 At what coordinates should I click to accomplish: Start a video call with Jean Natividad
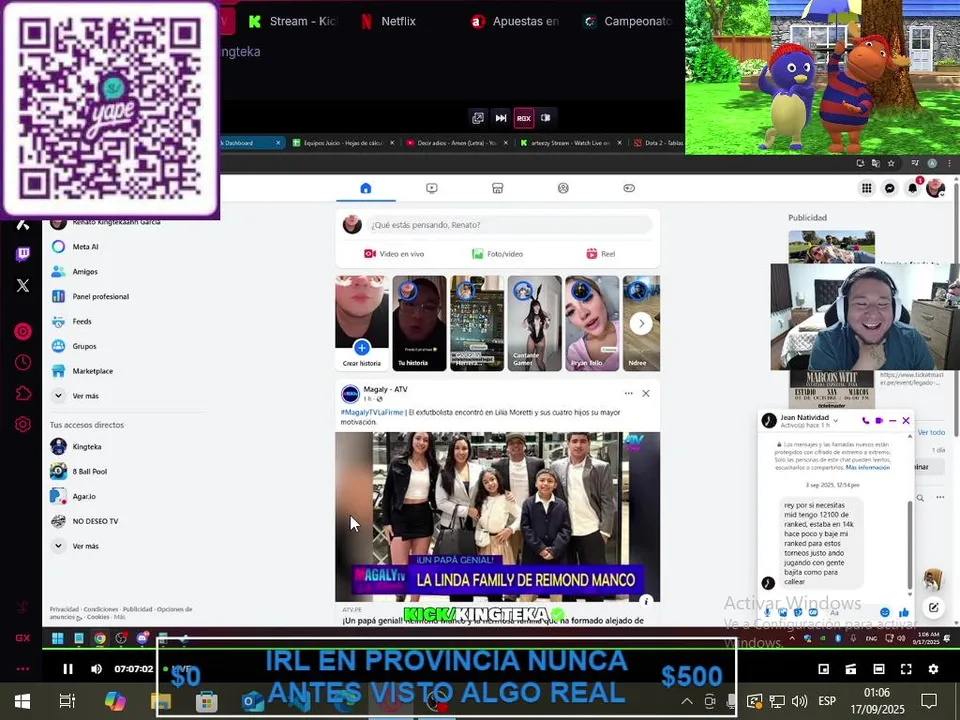point(879,421)
